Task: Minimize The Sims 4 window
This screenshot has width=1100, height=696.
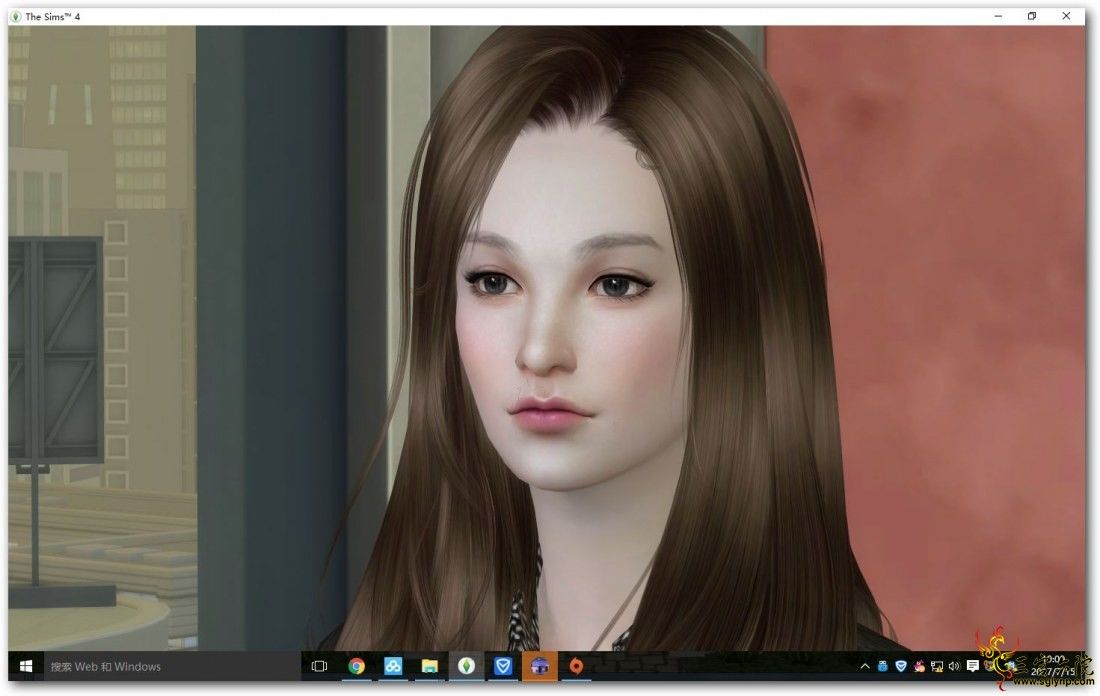Action: pos(998,16)
